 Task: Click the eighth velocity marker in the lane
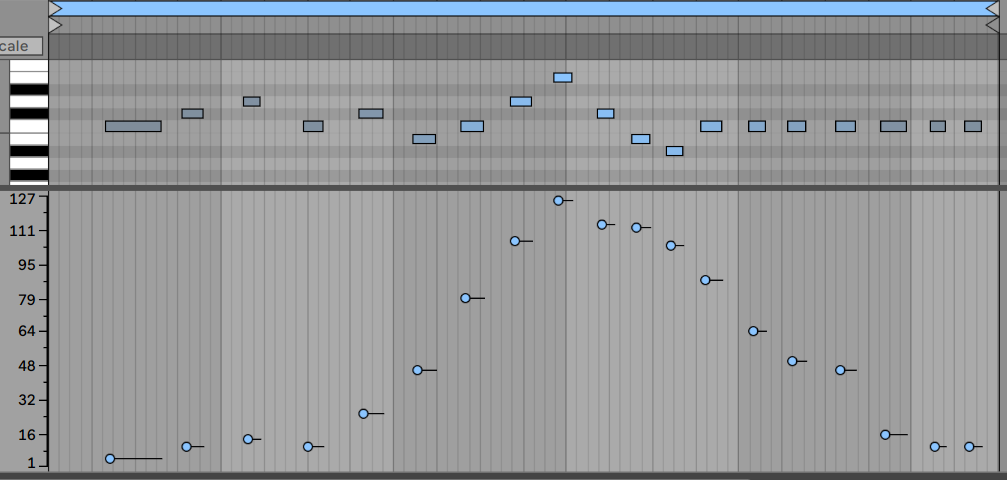(515, 241)
